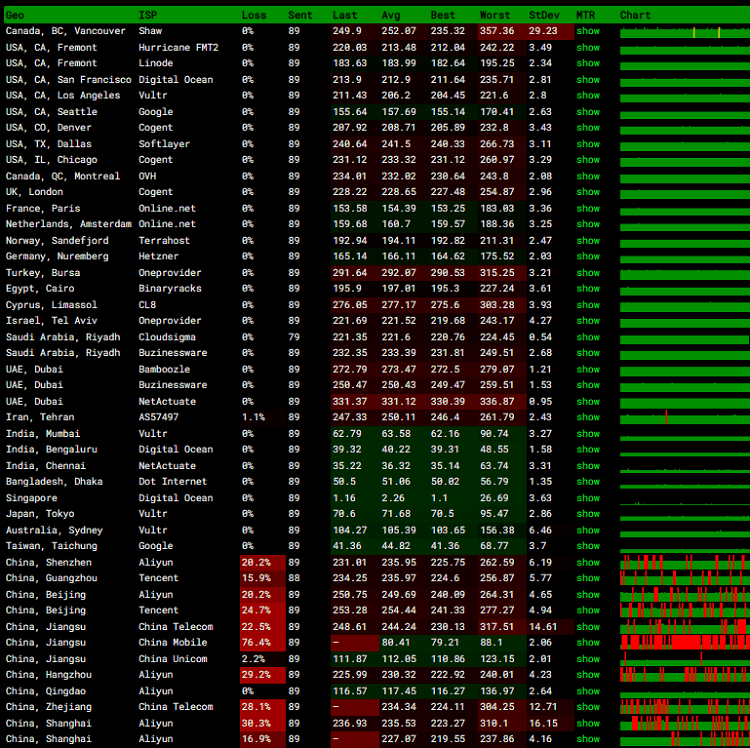750x748 pixels.
Task: Show MTR for Amsterdam Online.net
Action: pos(587,224)
